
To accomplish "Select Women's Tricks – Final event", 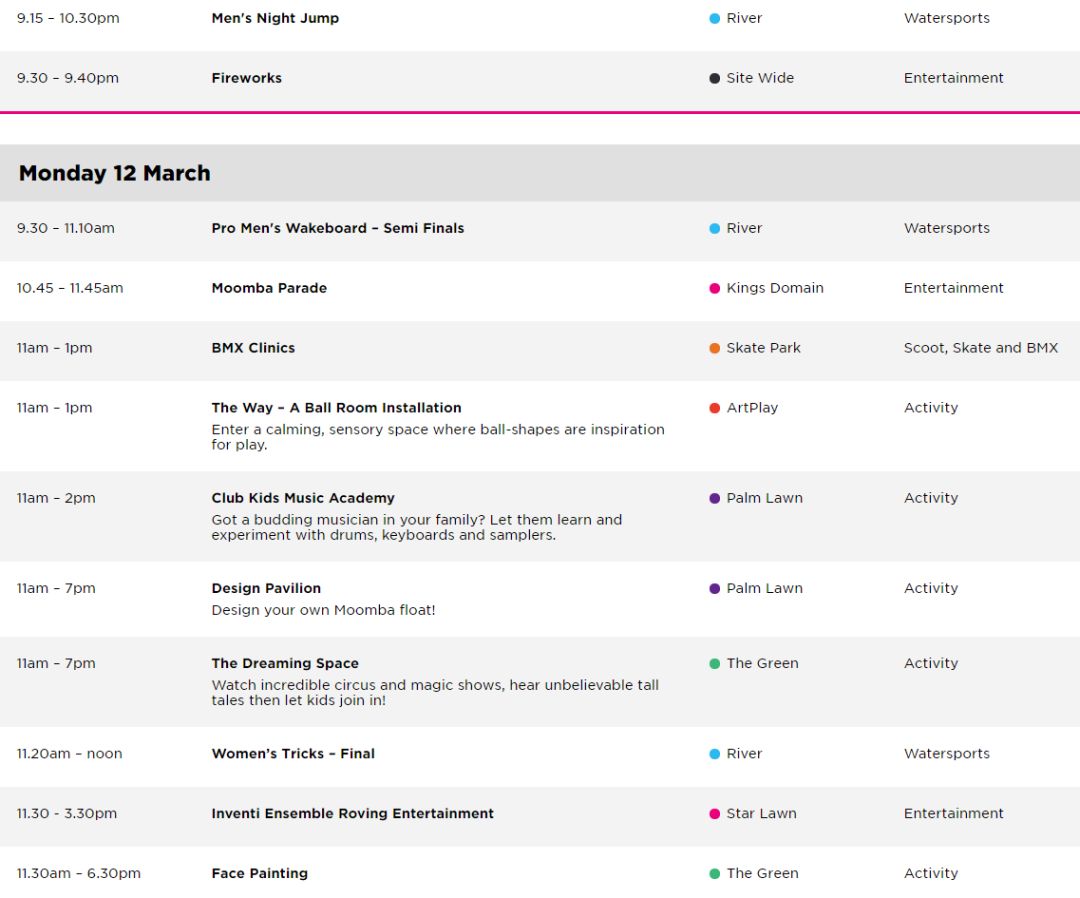I will coord(293,753).
